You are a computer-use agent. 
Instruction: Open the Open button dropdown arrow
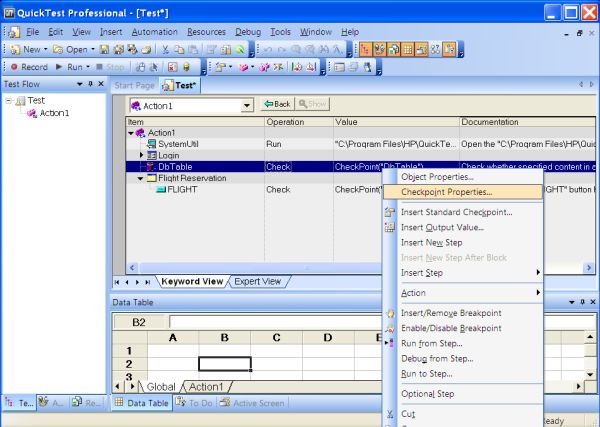point(93,49)
